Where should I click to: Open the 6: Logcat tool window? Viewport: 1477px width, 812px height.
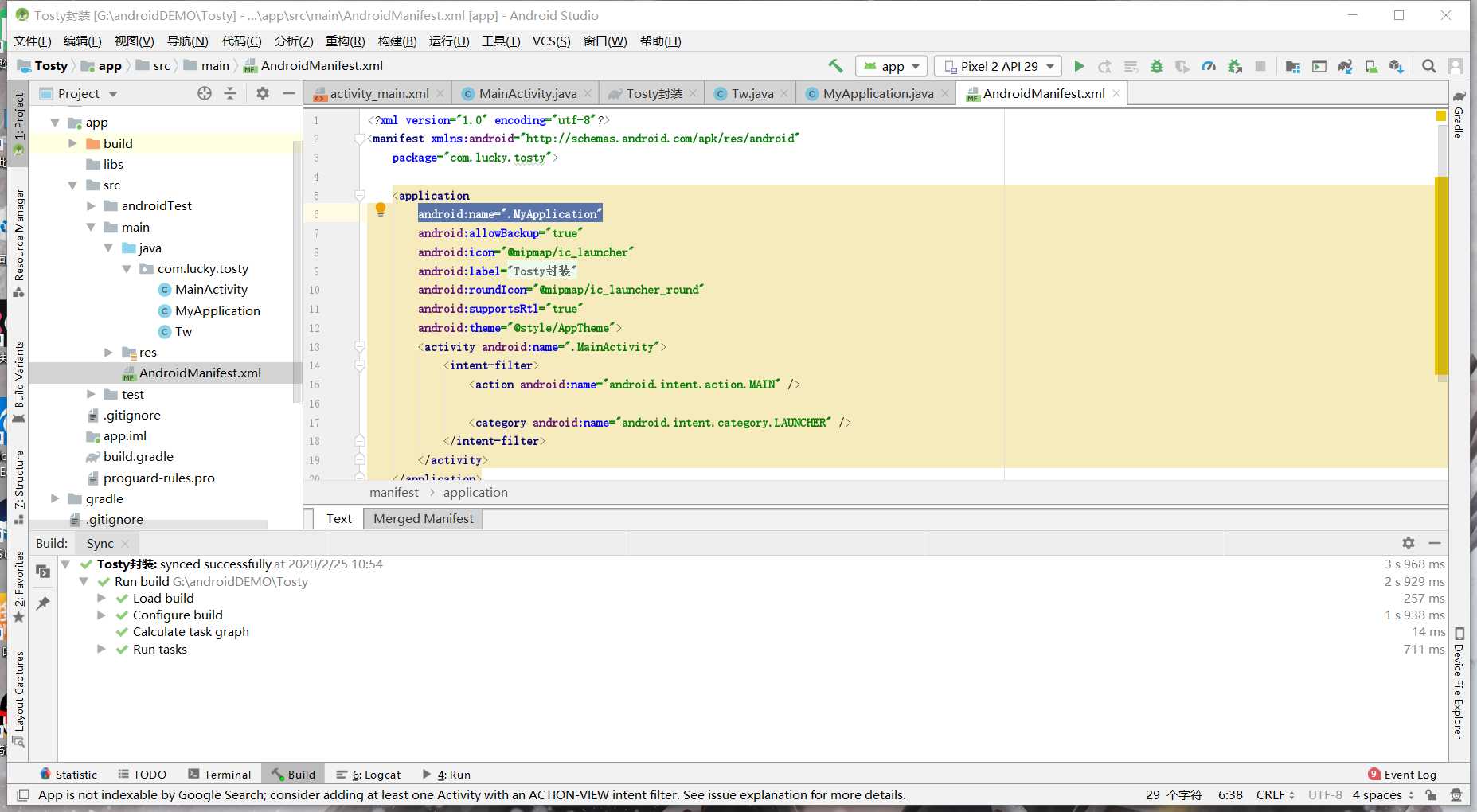click(368, 774)
